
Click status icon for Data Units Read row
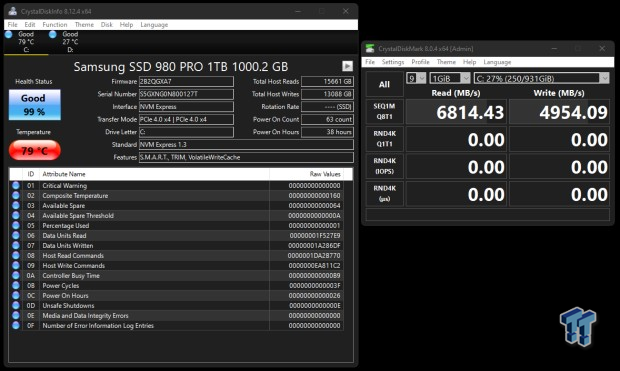16,235
